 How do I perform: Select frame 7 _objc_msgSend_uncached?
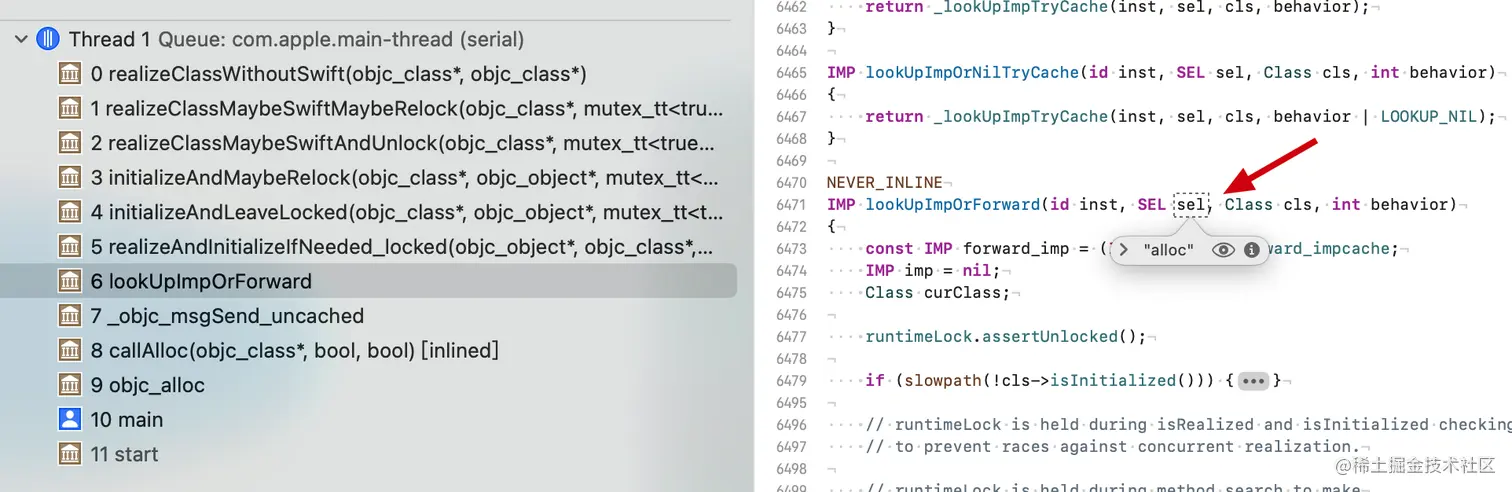[x=227, y=316]
